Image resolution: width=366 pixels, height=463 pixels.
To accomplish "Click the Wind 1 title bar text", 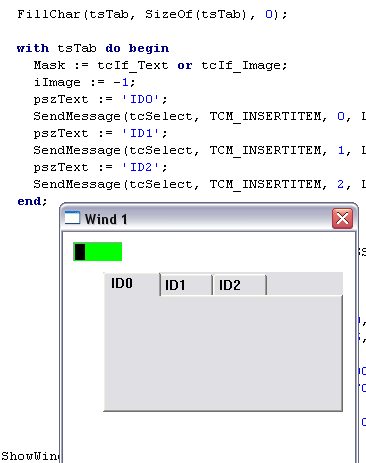I will 106,219.
